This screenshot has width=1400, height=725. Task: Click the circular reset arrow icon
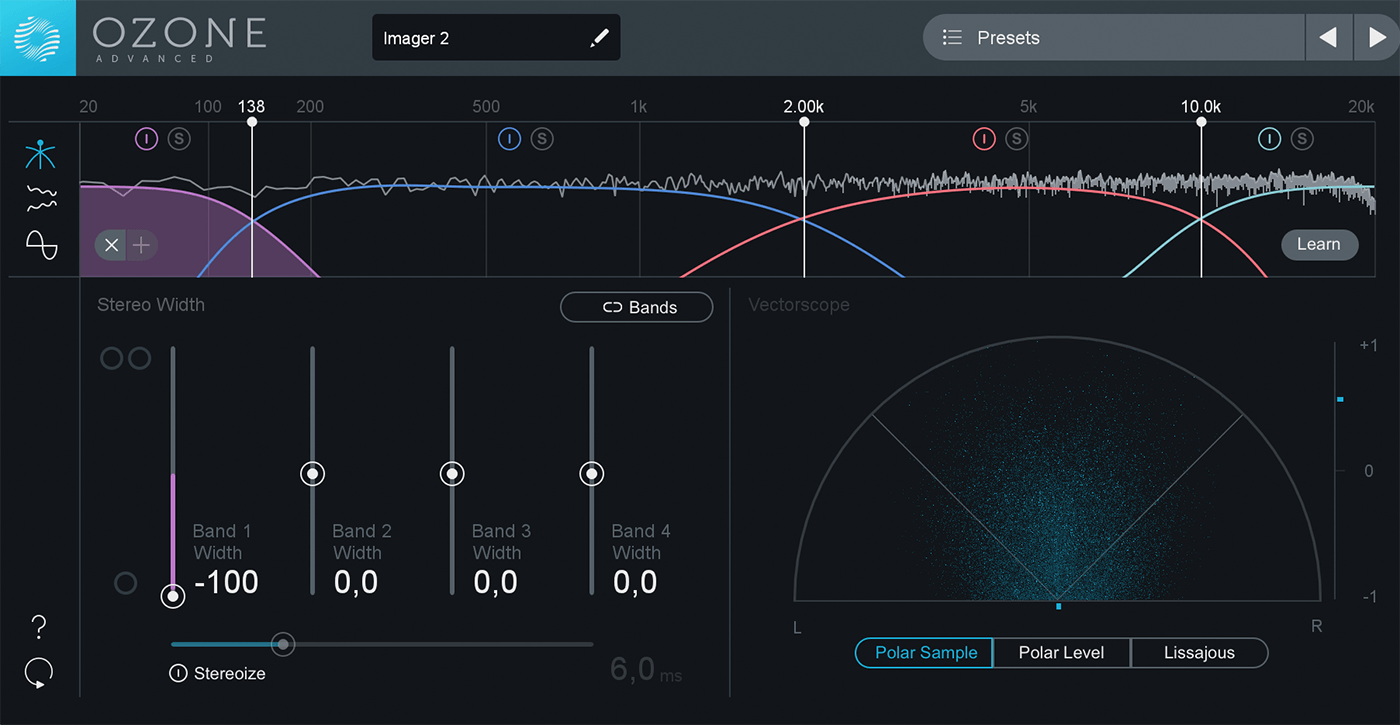39,672
